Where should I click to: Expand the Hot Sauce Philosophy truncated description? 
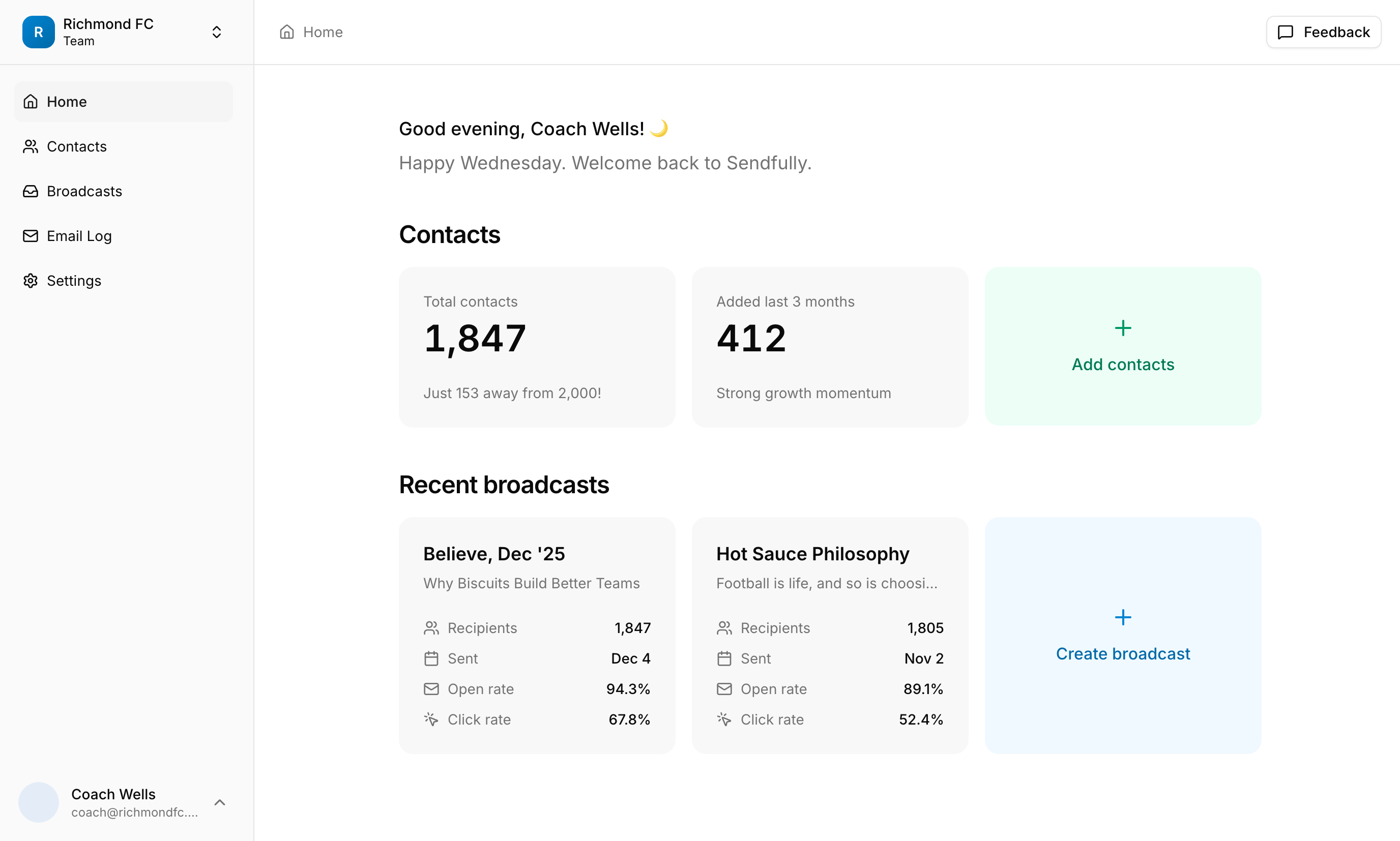[x=827, y=583]
